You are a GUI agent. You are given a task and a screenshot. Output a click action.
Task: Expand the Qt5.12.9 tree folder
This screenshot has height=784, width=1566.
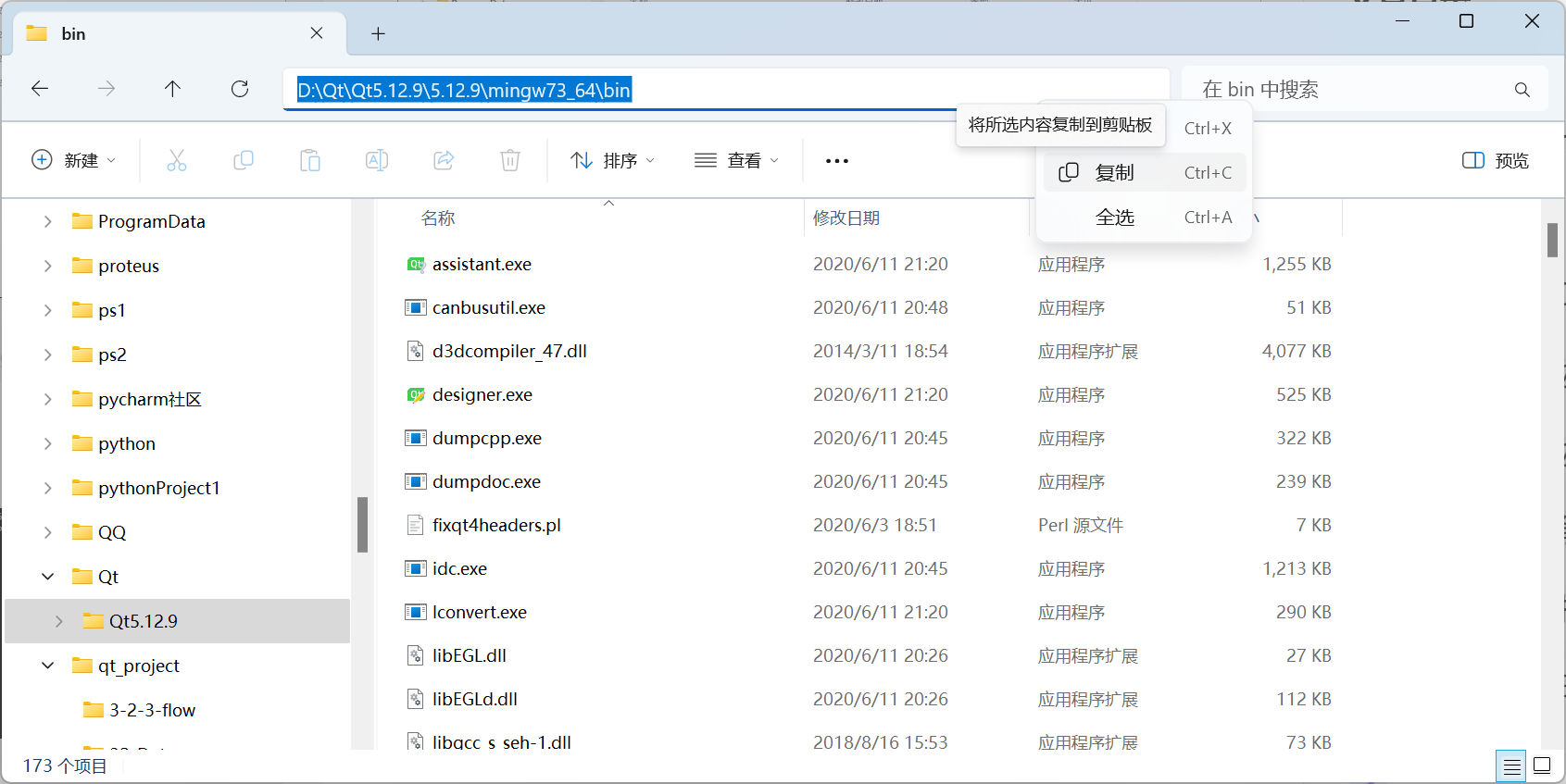coord(59,621)
